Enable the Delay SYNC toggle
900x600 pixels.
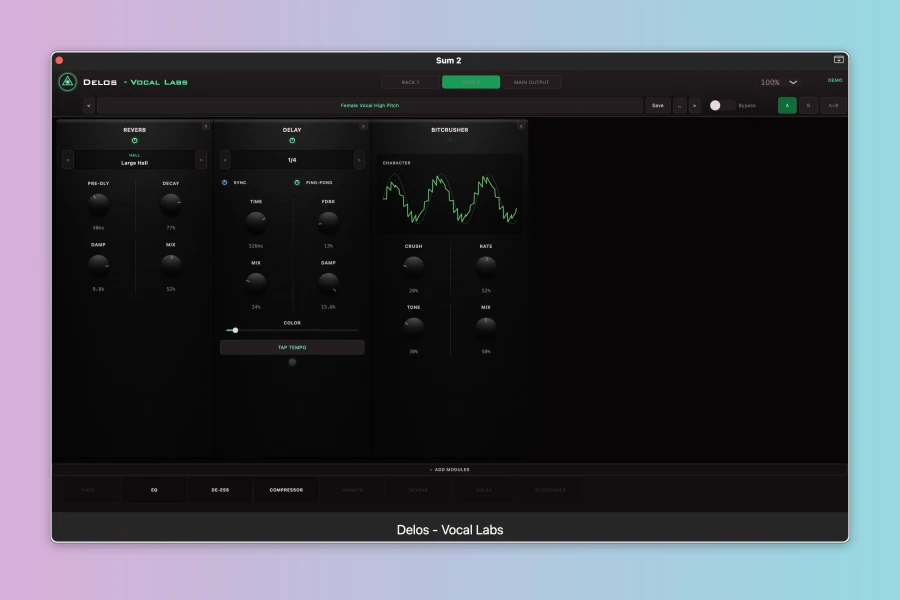pyautogui.click(x=224, y=183)
